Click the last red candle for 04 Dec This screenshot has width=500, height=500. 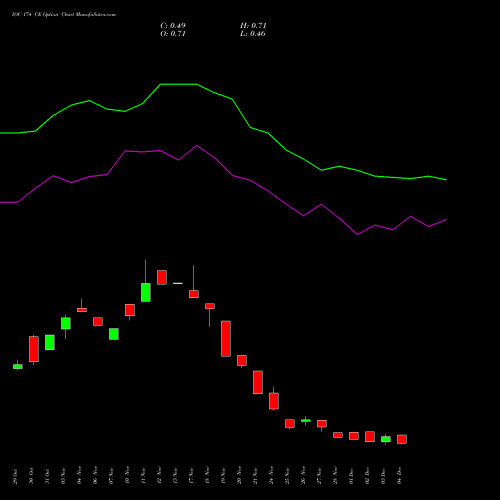(402, 439)
